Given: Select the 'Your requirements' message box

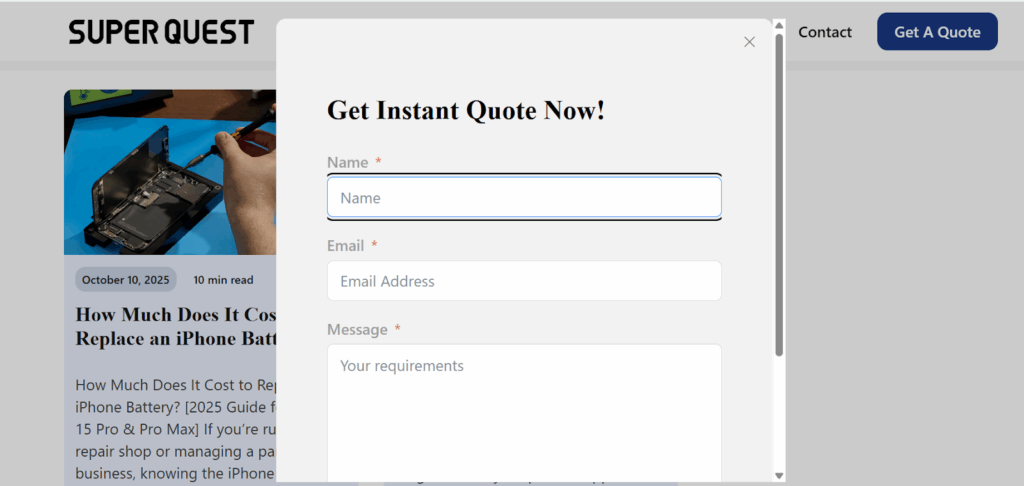Looking at the screenshot, I should [x=524, y=410].
